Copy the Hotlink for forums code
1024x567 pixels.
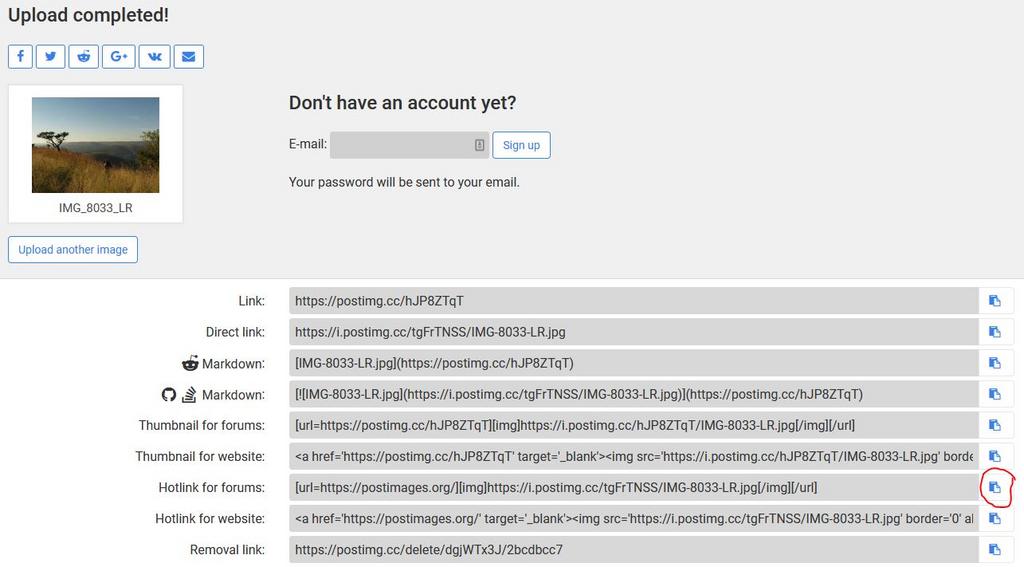995,487
